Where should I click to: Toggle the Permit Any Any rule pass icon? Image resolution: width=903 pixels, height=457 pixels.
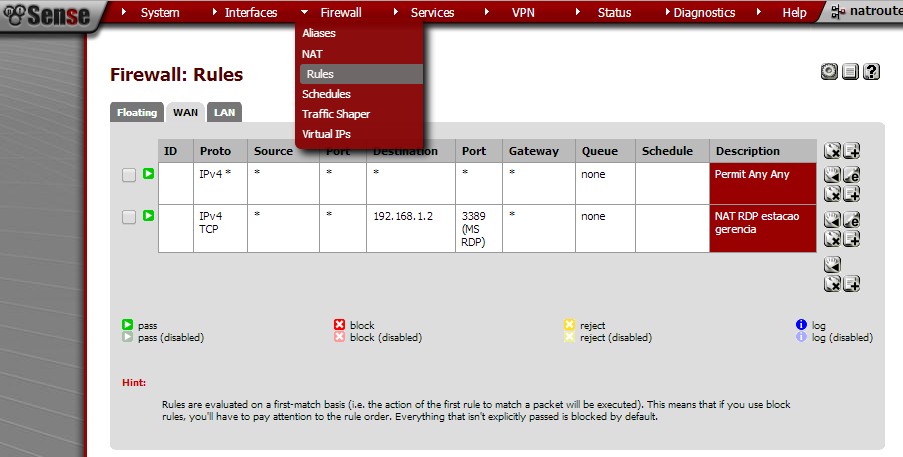pyautogui.click(x=148, y=174)
